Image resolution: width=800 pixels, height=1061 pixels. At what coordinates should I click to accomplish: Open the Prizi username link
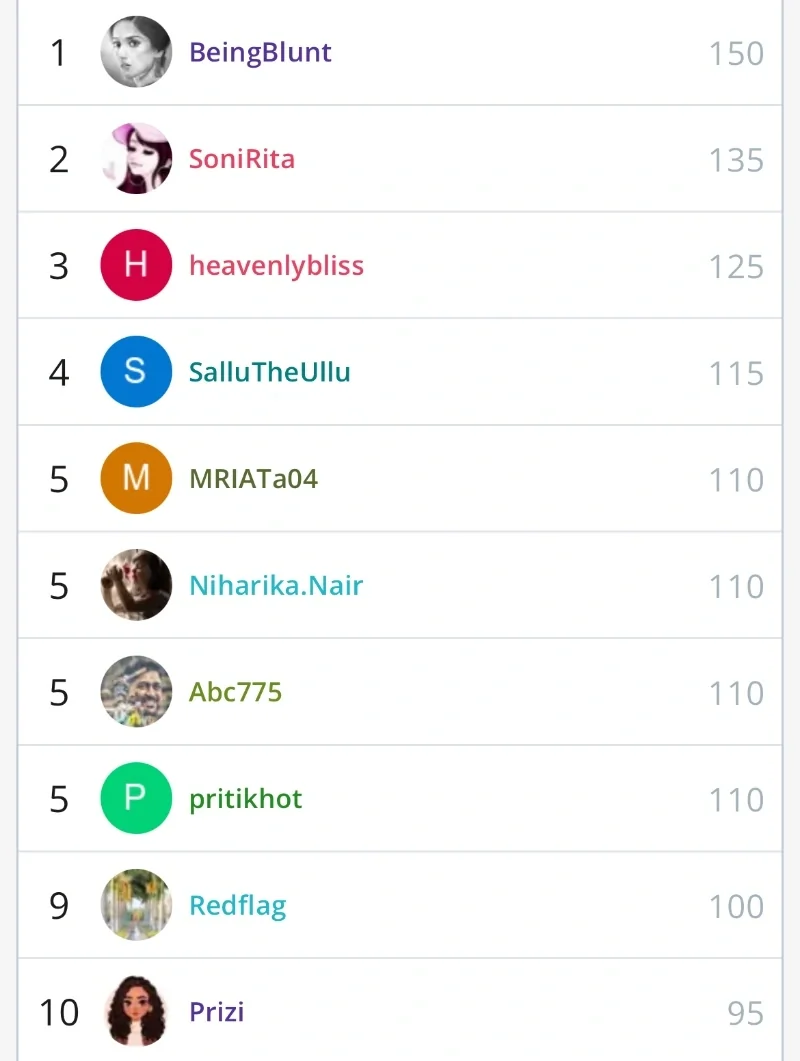click(217, 1012)
